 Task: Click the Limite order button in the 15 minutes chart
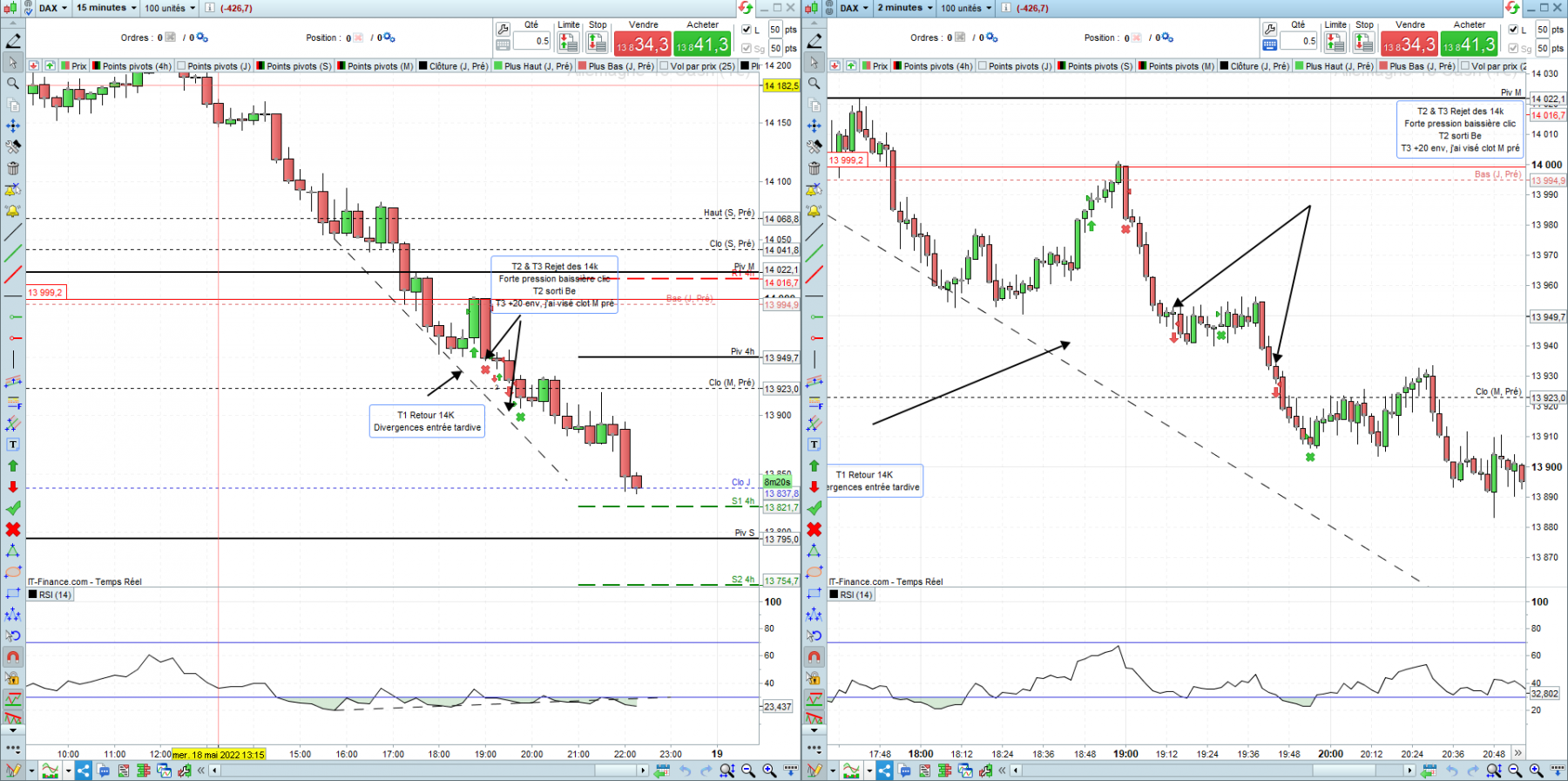click(569, 41)
